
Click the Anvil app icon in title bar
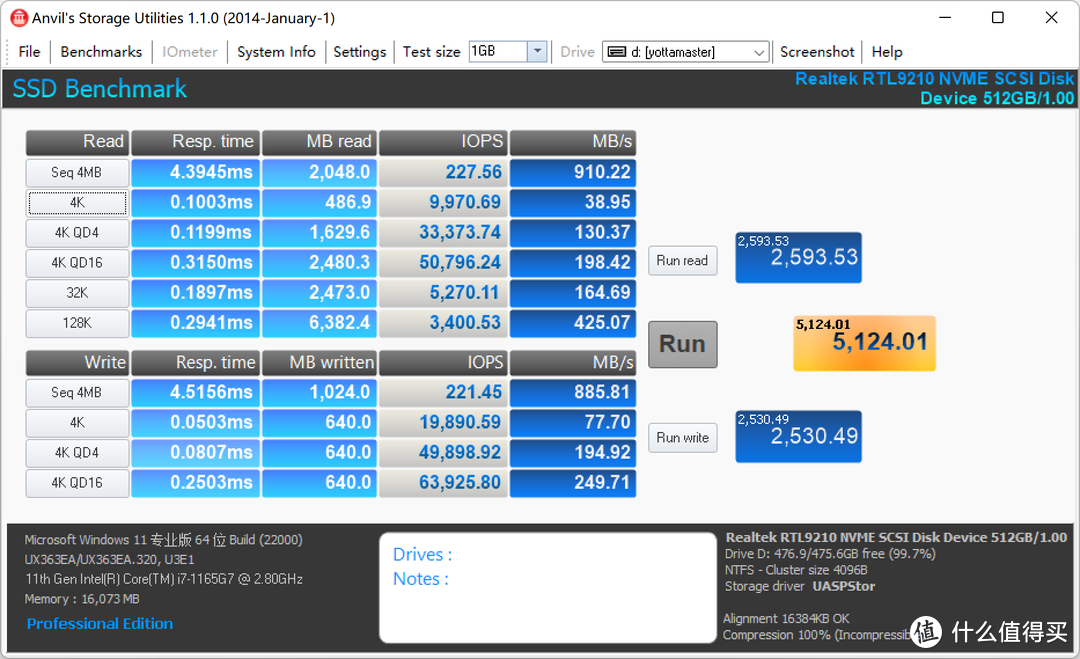[18, 18]
